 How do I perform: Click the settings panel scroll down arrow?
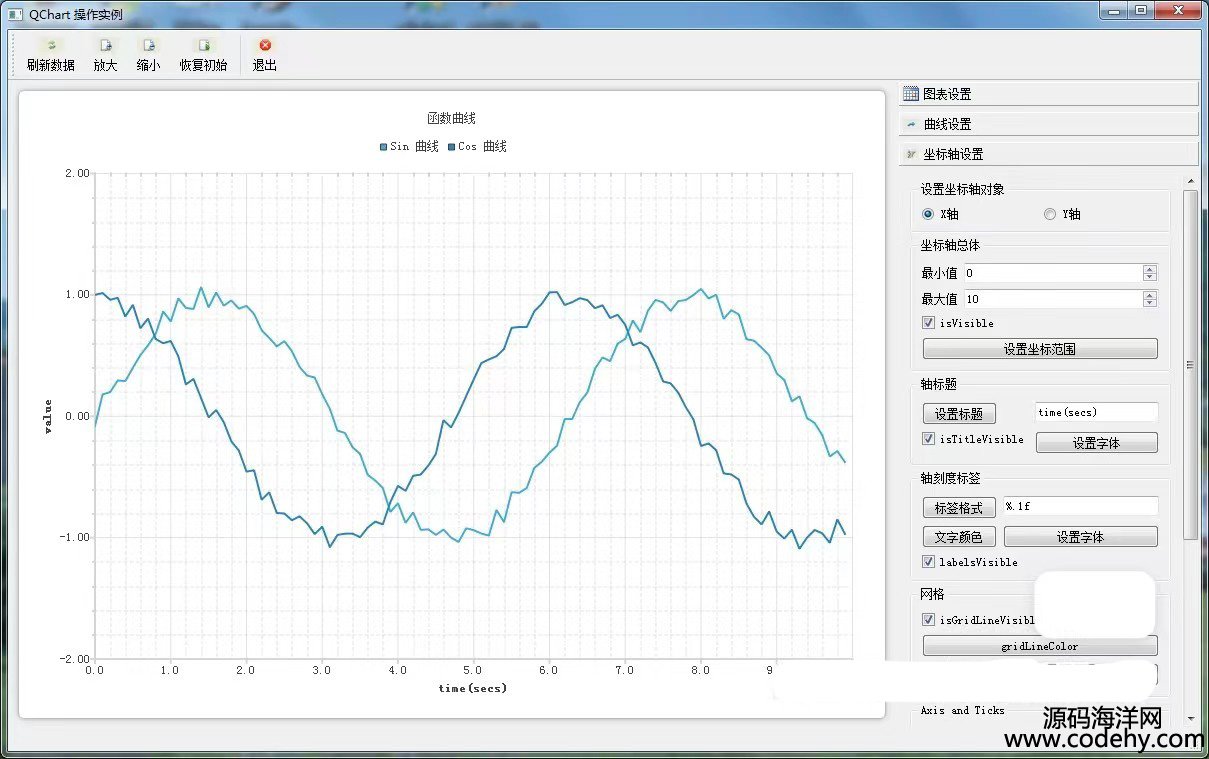(1190, 719)
